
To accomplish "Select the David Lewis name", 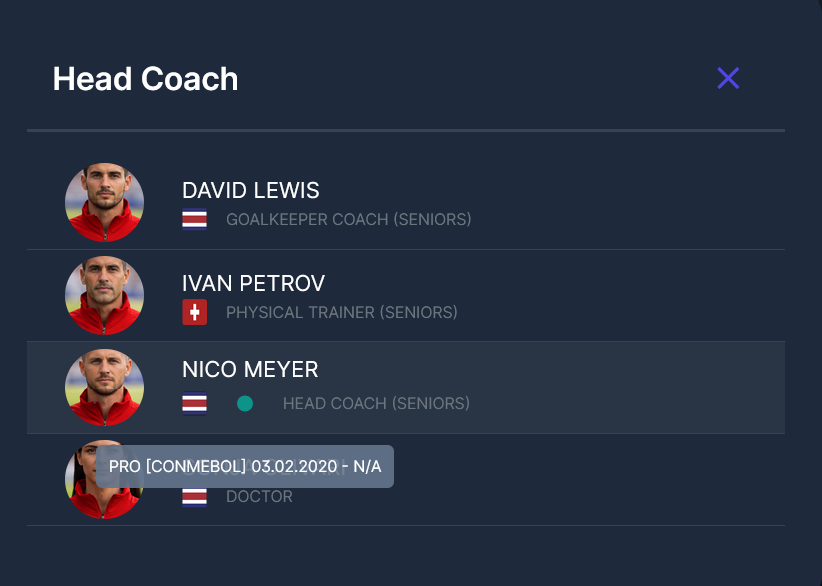I will pos(250,190).
